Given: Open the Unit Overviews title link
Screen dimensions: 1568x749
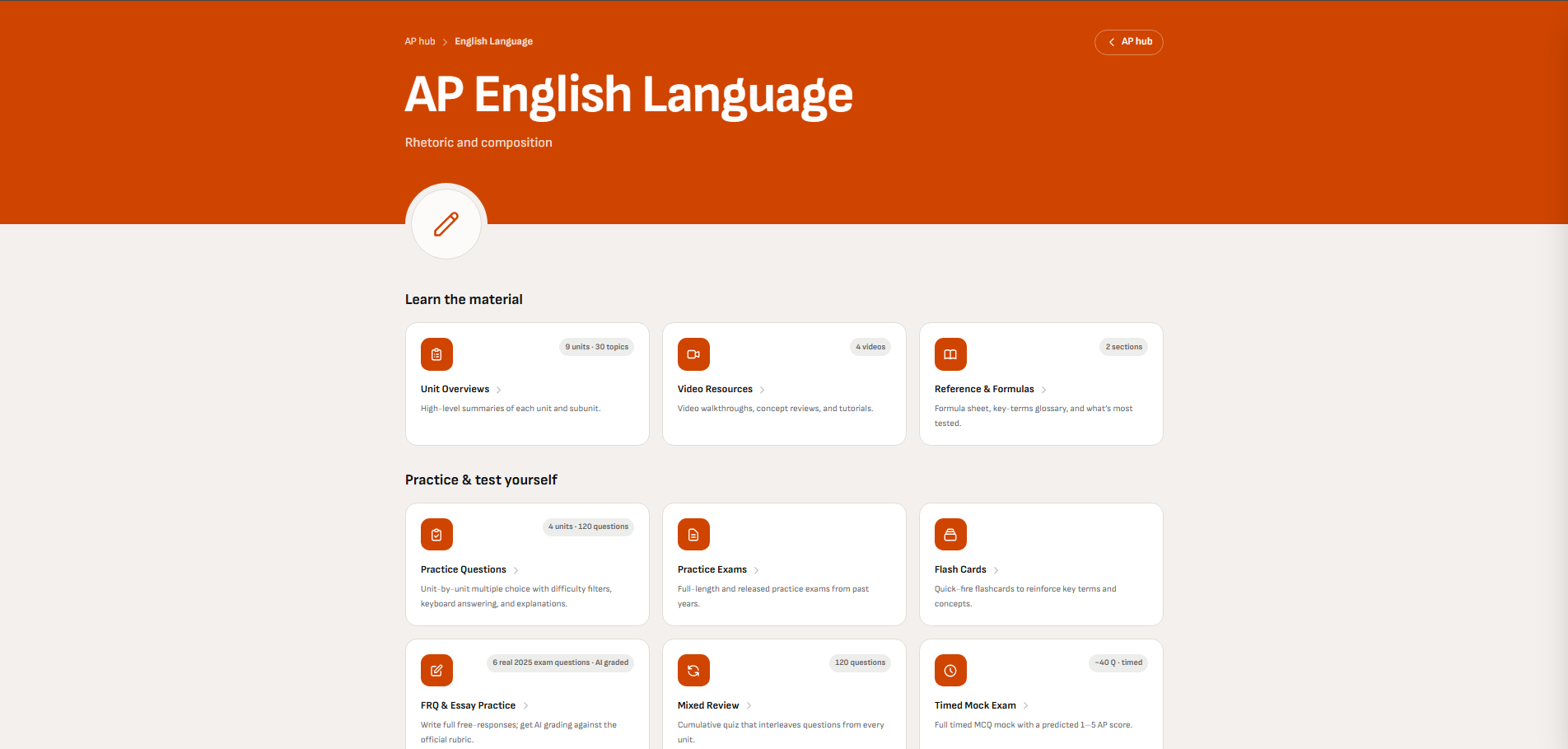Looking at the screenshot, I should [455, 389].
